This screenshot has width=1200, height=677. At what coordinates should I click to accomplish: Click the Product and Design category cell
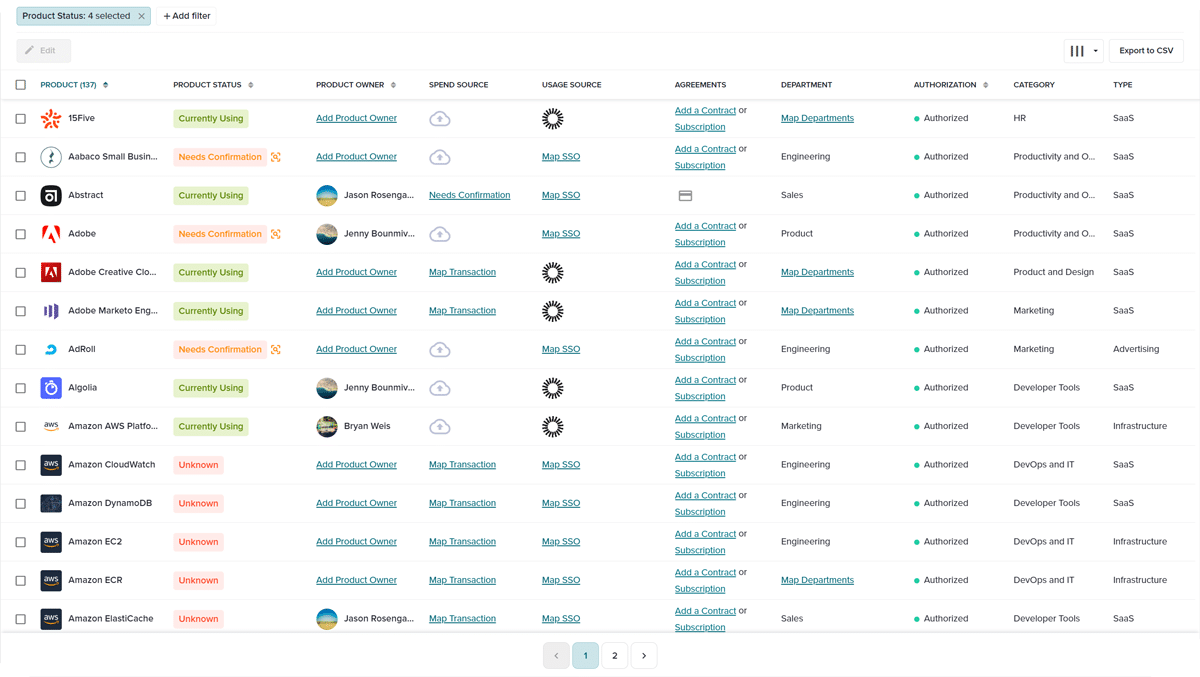click(1053, 273)
